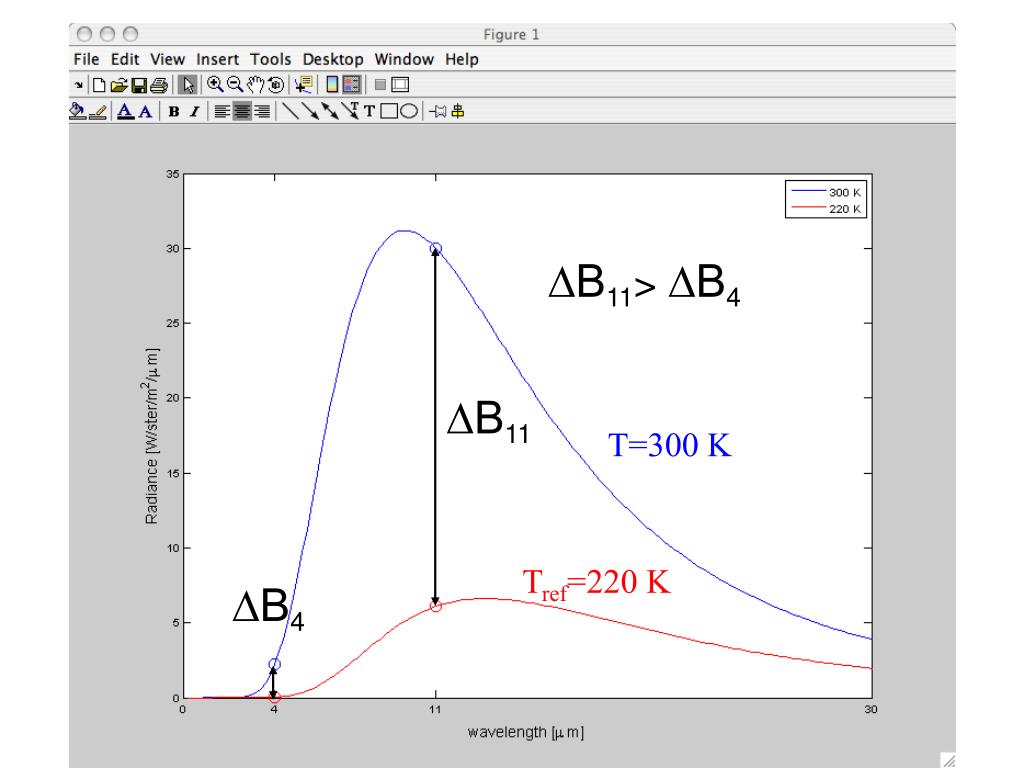The height and width of the screenshot is (768, 1024).
Task: Click the y-axis tick label 35
Action: 172,174
